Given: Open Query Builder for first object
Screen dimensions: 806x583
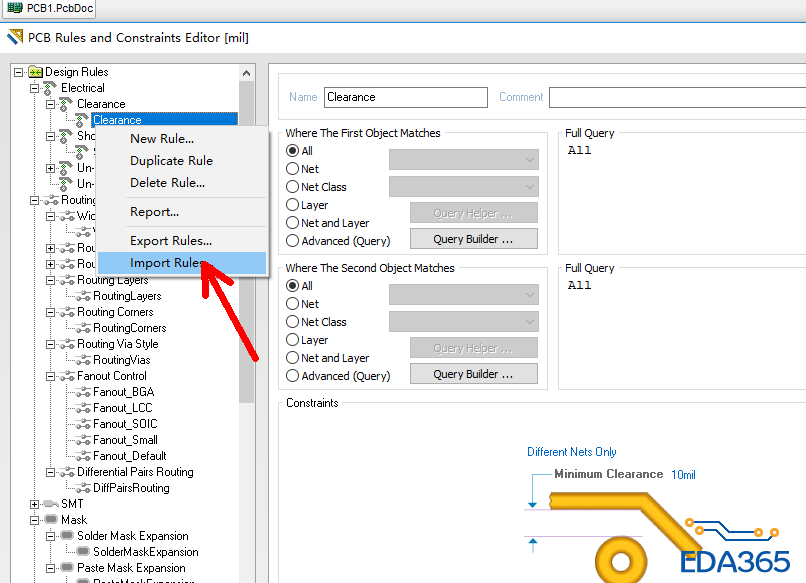Looking at the screenshot, I should coord(473,239).
